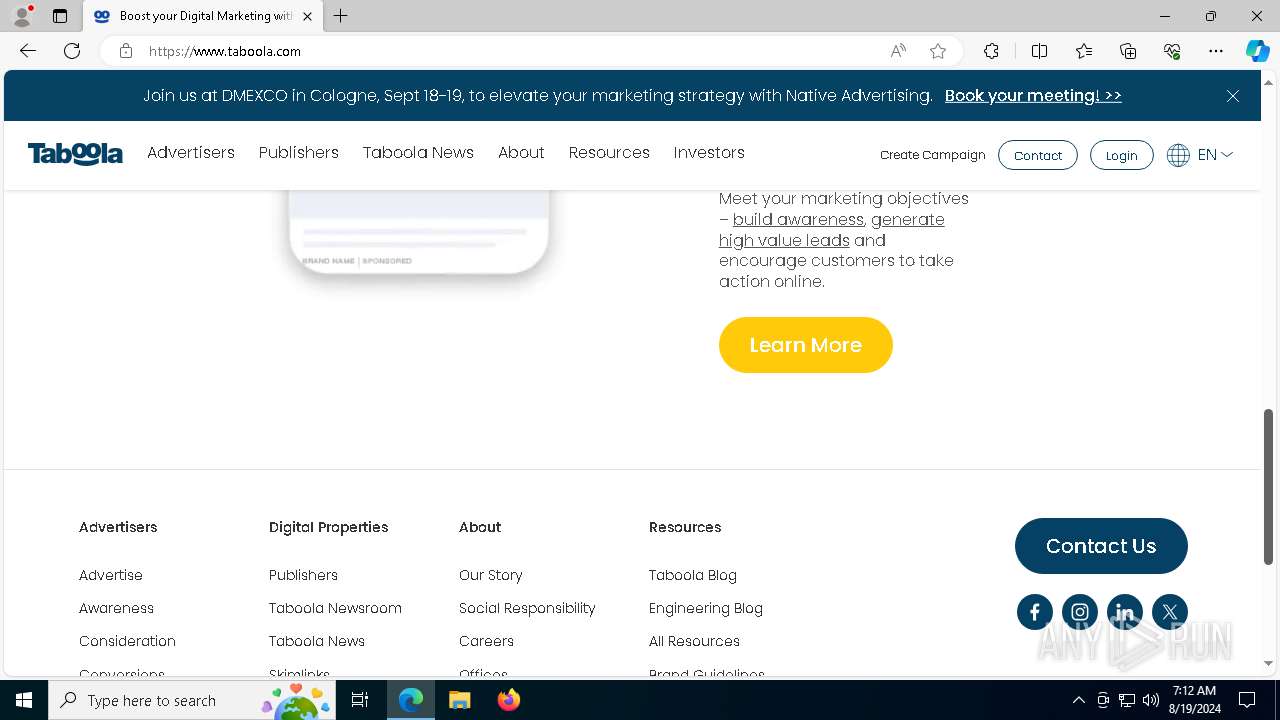Click the Taboola logo
The image size is (1280, 720).
tap(75, 154)
